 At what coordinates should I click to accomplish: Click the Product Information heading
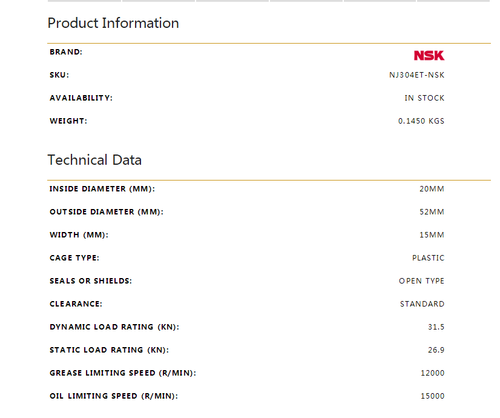coord(113,23)
